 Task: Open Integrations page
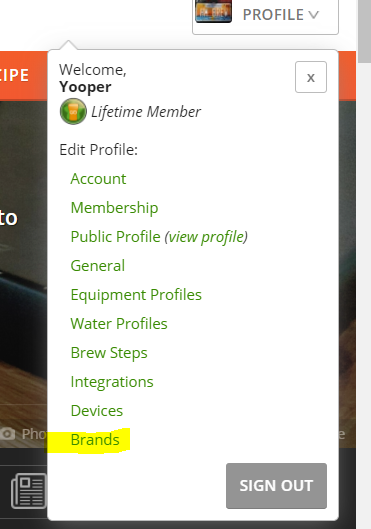(112, 382)
